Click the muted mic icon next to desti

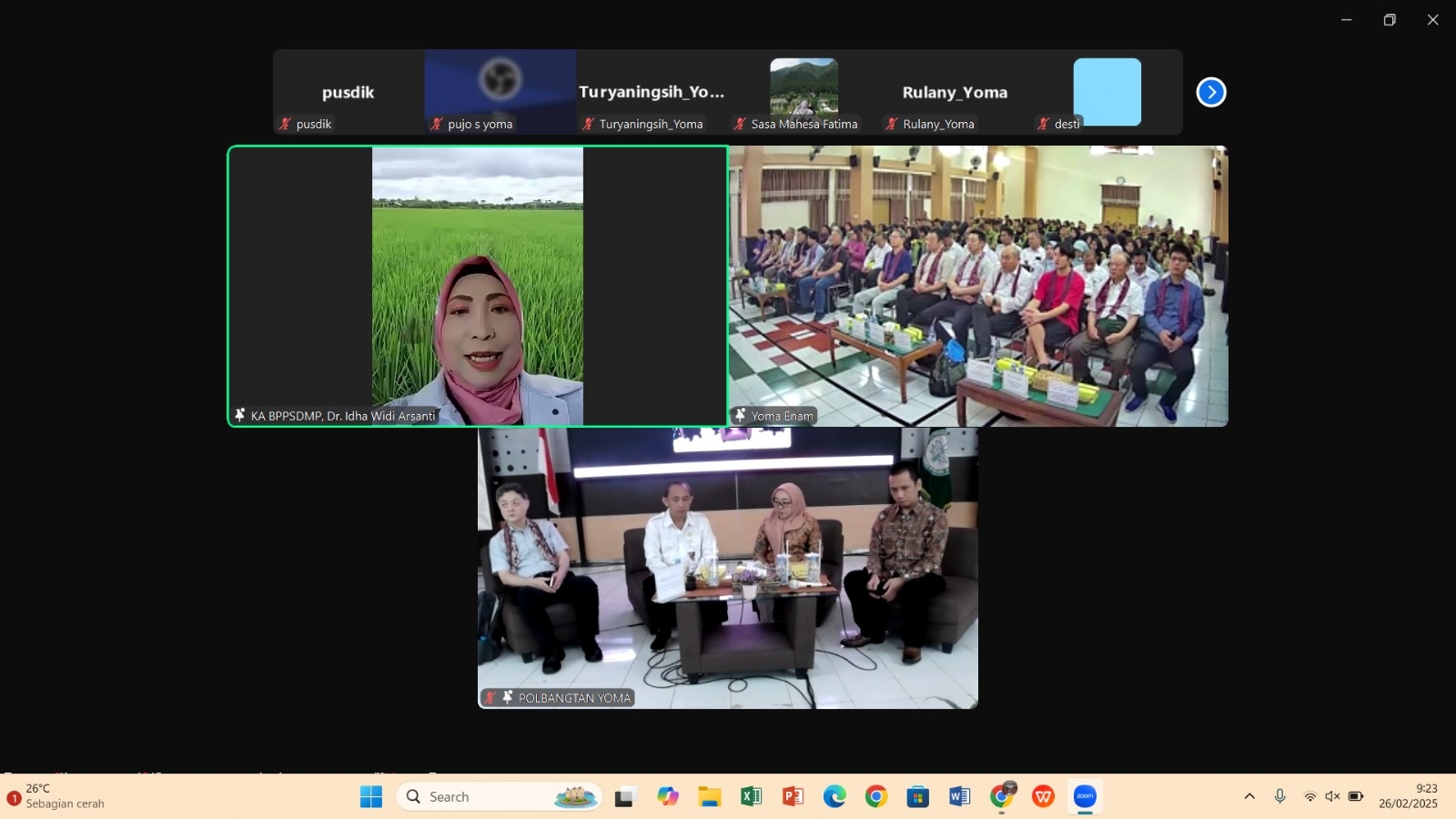tap(1044, 124)
